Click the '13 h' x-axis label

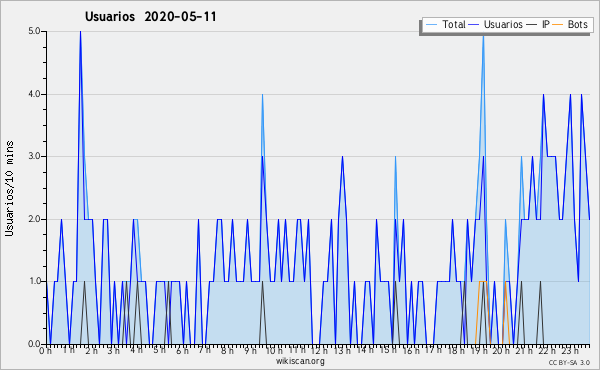[x=342, y=350]
